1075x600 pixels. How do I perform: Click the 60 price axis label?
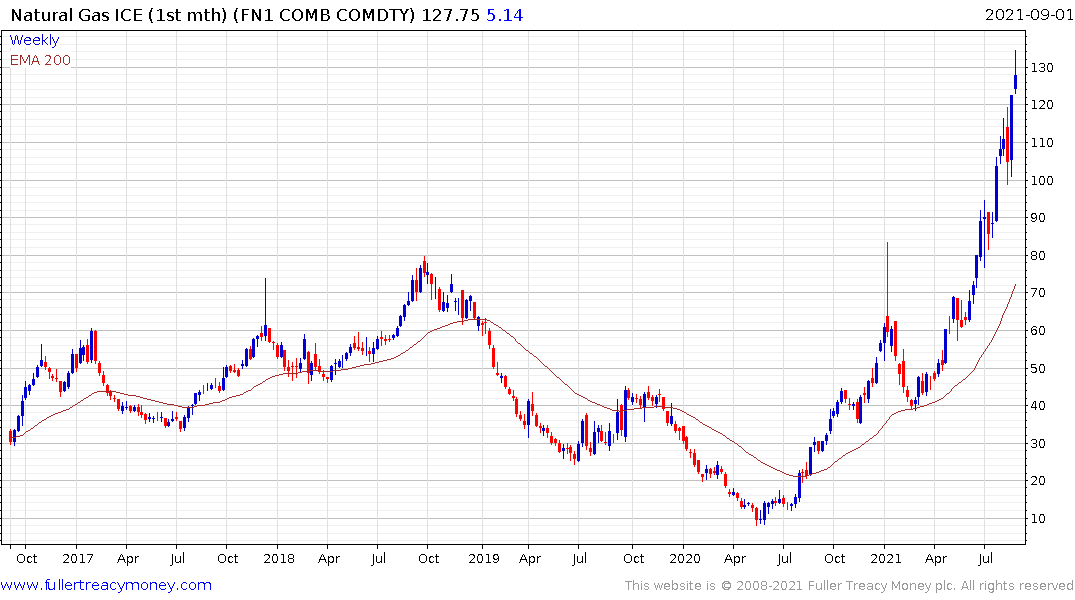pos(1039,331)
